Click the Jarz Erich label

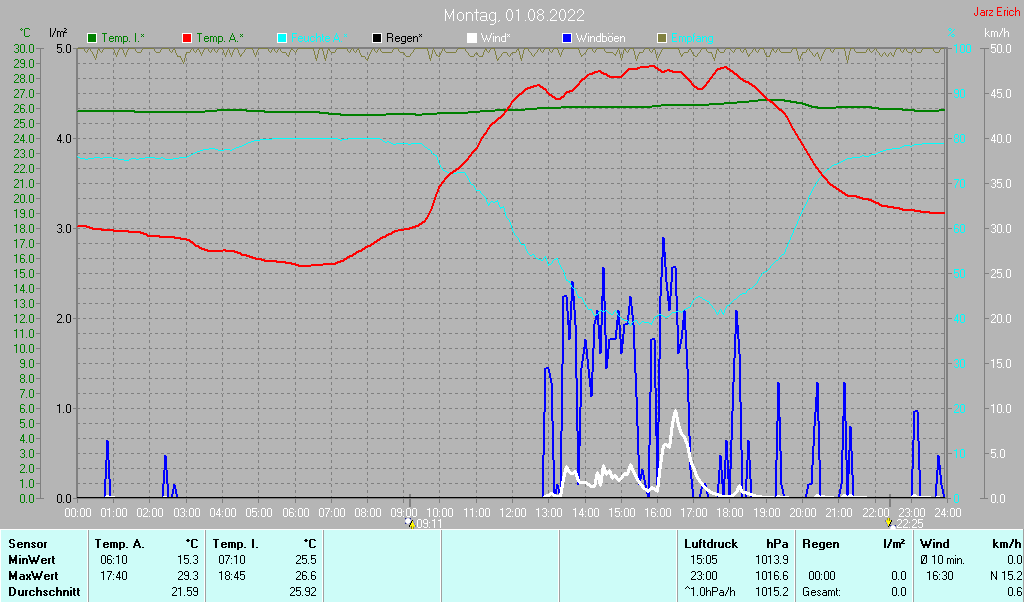(996, 12)
